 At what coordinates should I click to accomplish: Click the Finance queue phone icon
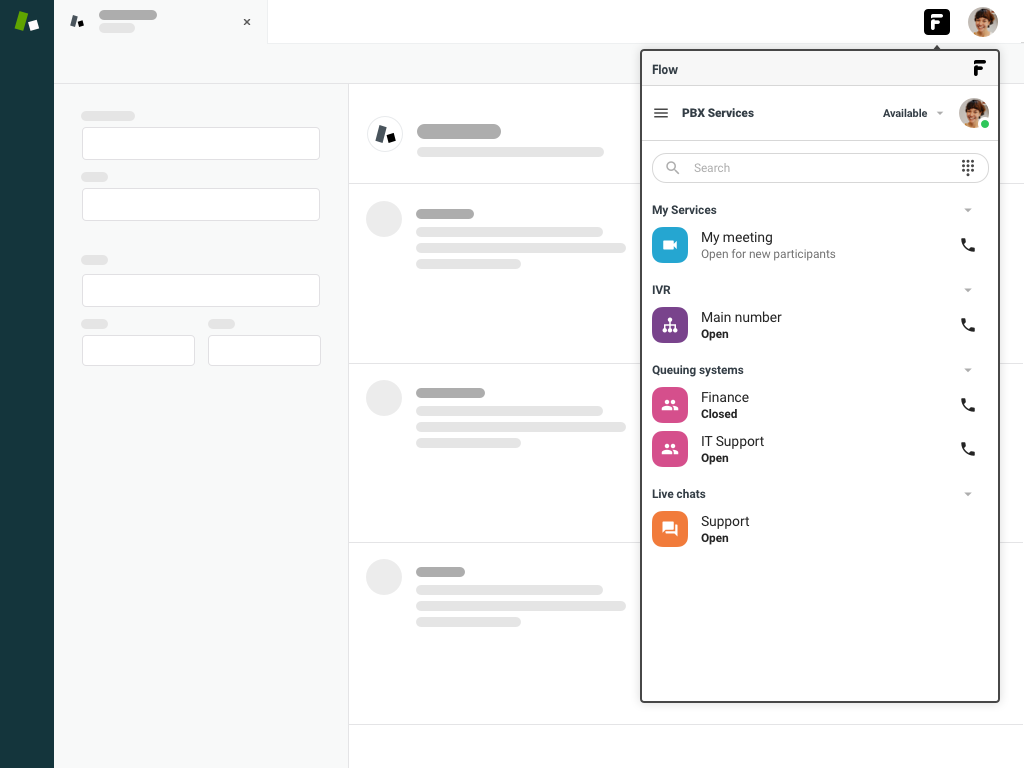(967, 405)
